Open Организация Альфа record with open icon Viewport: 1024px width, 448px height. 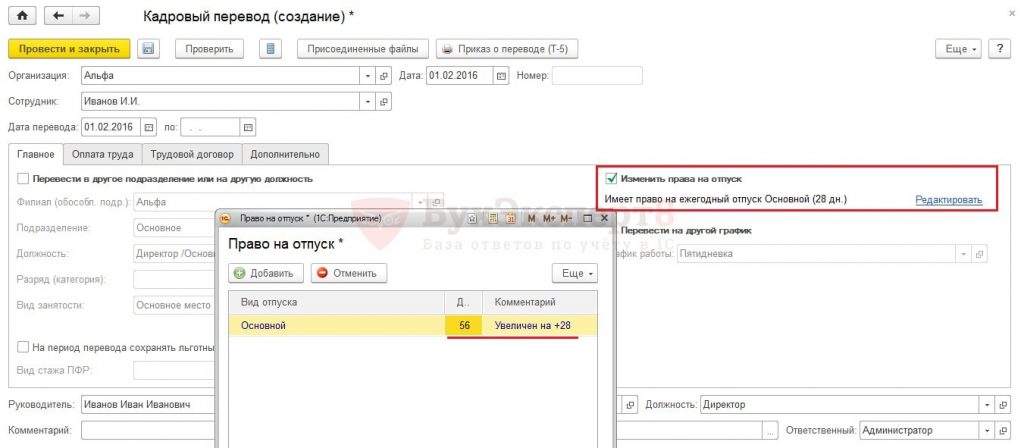tap(384, 76)
